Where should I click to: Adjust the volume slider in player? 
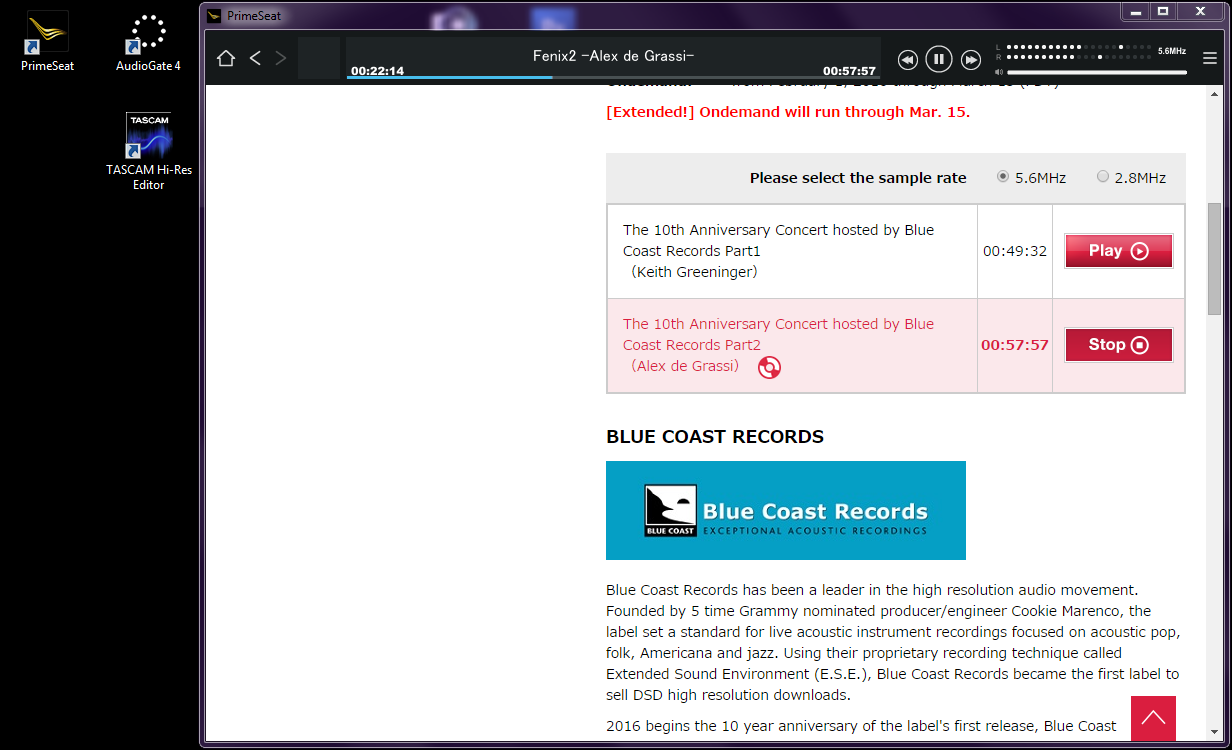coord(1096,73)
